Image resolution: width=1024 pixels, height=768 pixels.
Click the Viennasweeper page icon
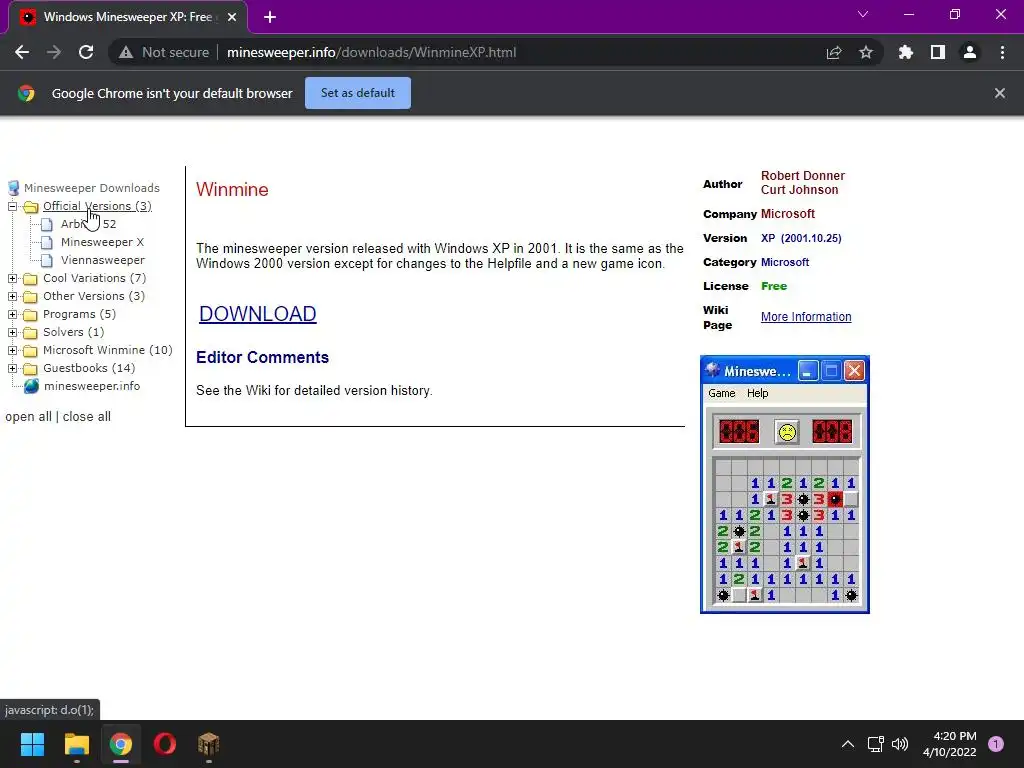[x=47, y=261]
